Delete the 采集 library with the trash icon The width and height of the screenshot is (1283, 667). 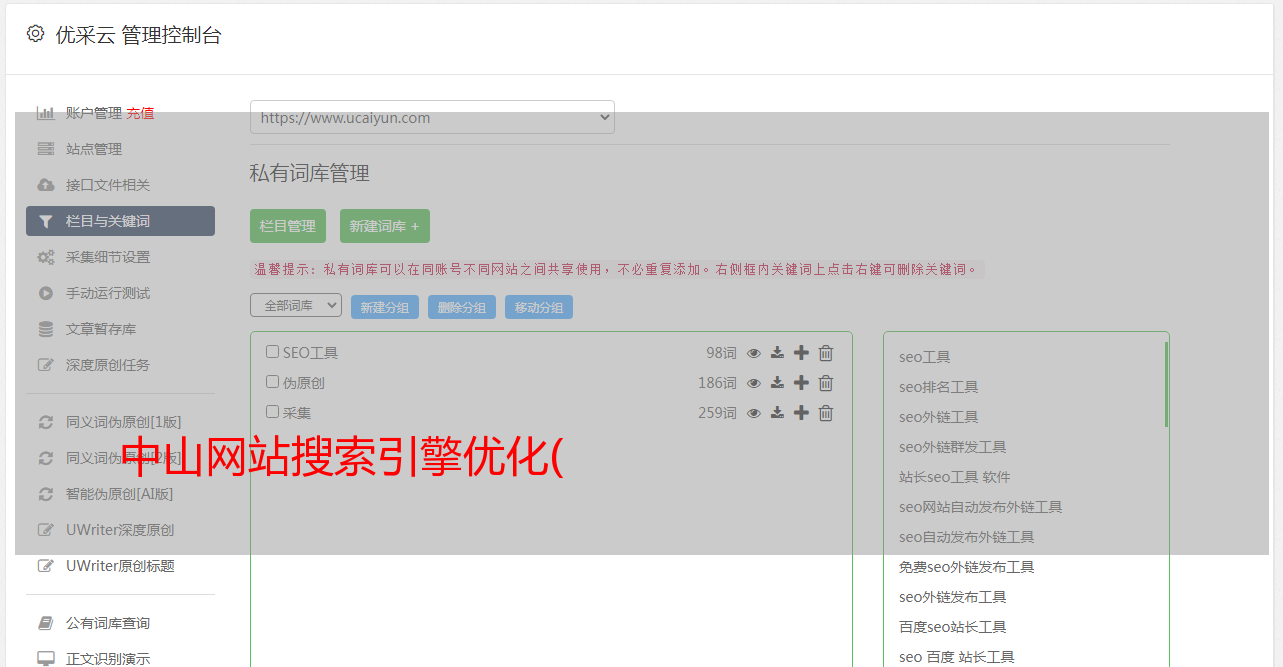[826, 413]
